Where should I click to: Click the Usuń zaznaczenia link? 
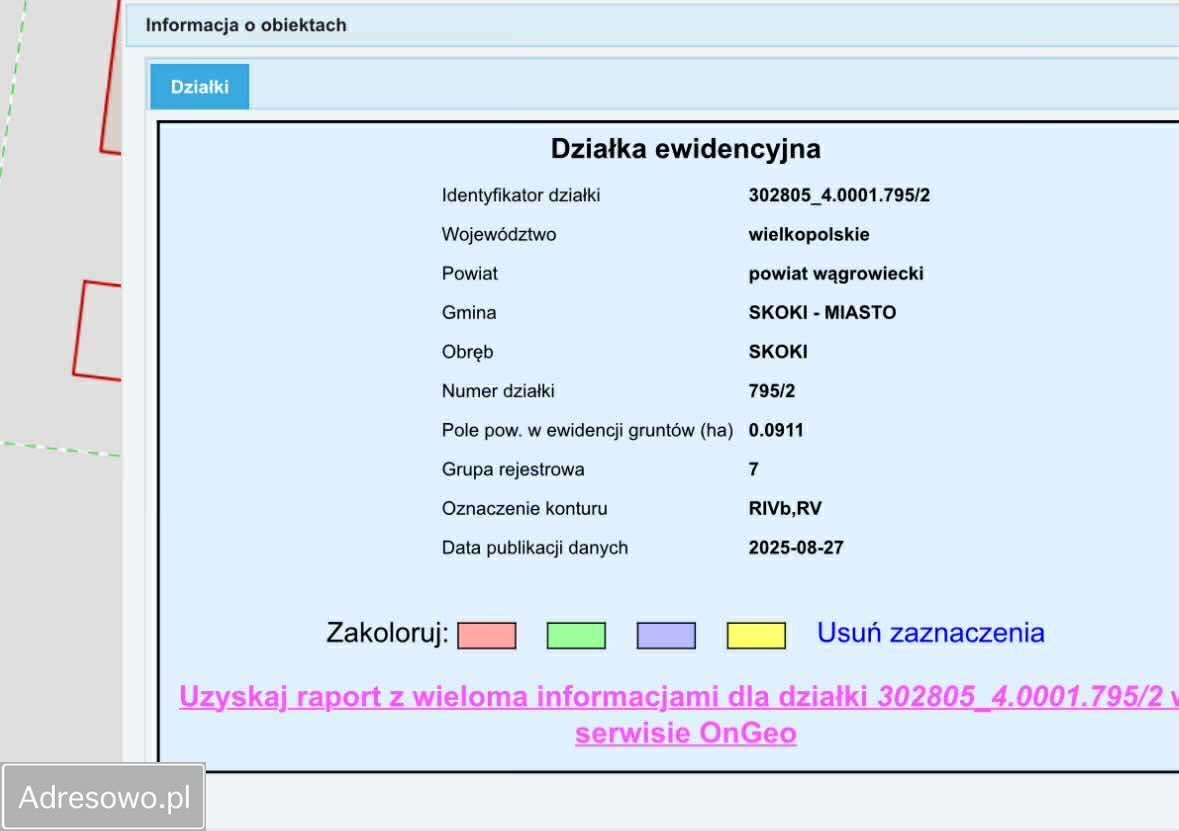930,633
